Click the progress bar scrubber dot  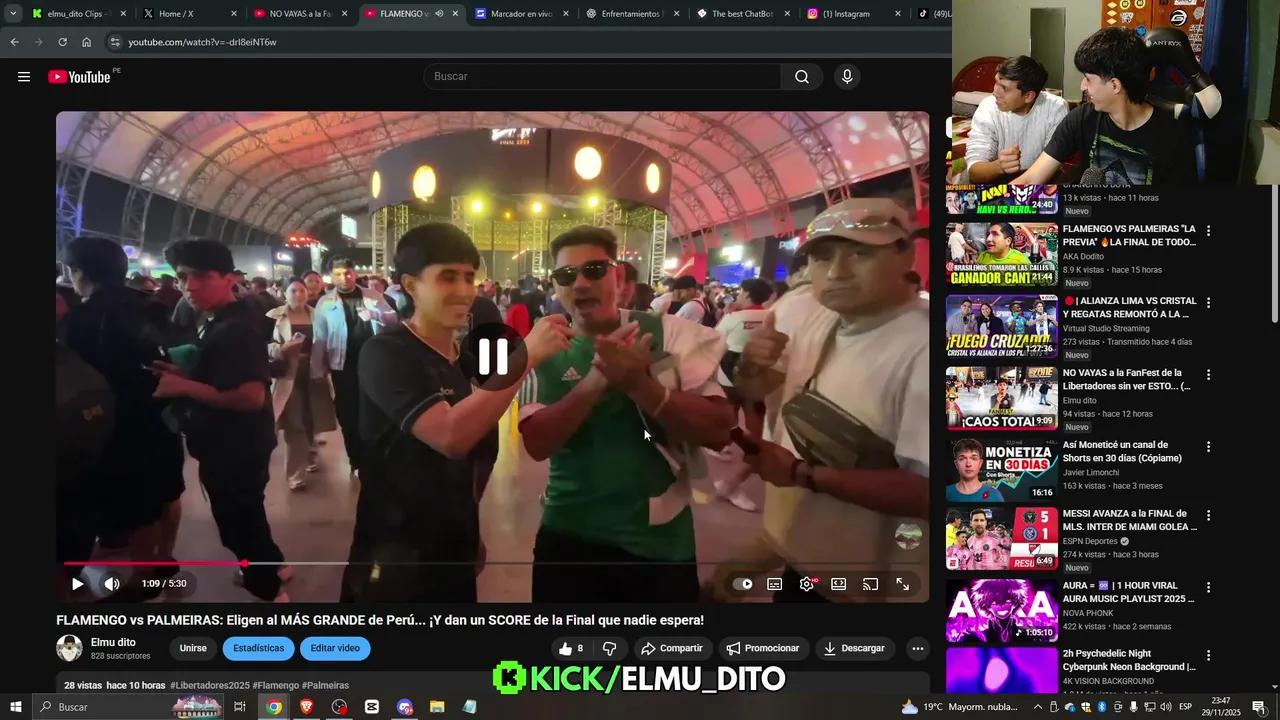(245, 563)
